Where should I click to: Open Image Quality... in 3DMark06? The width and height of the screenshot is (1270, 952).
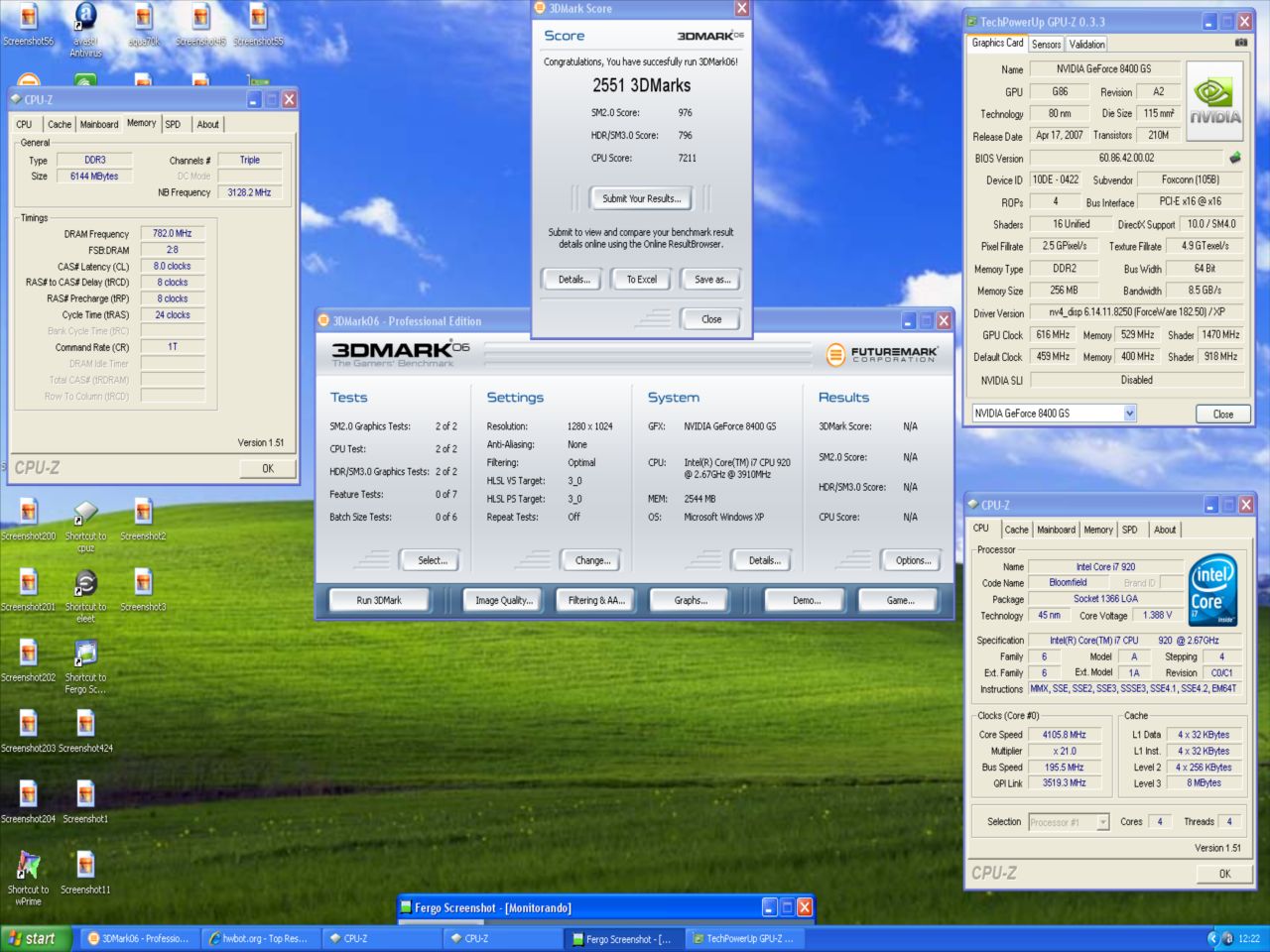tap(503, 600)
